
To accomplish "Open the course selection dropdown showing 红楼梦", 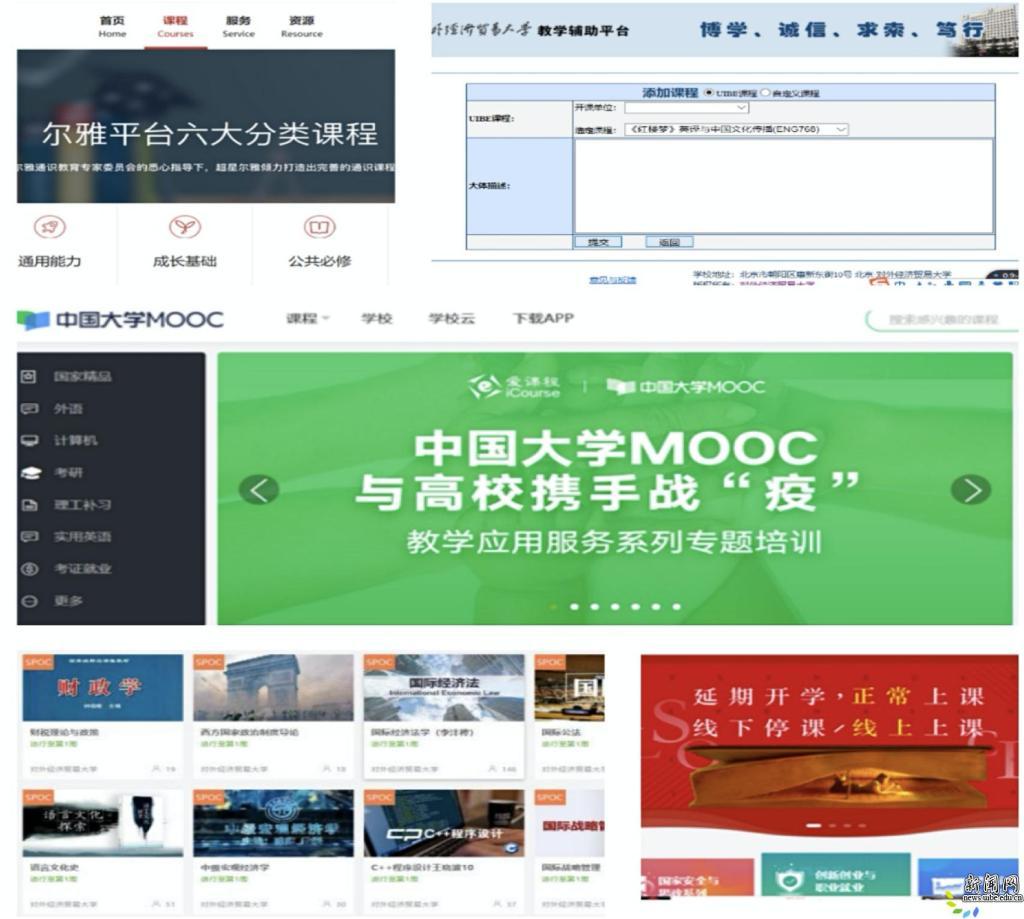I will coord(735,129).
